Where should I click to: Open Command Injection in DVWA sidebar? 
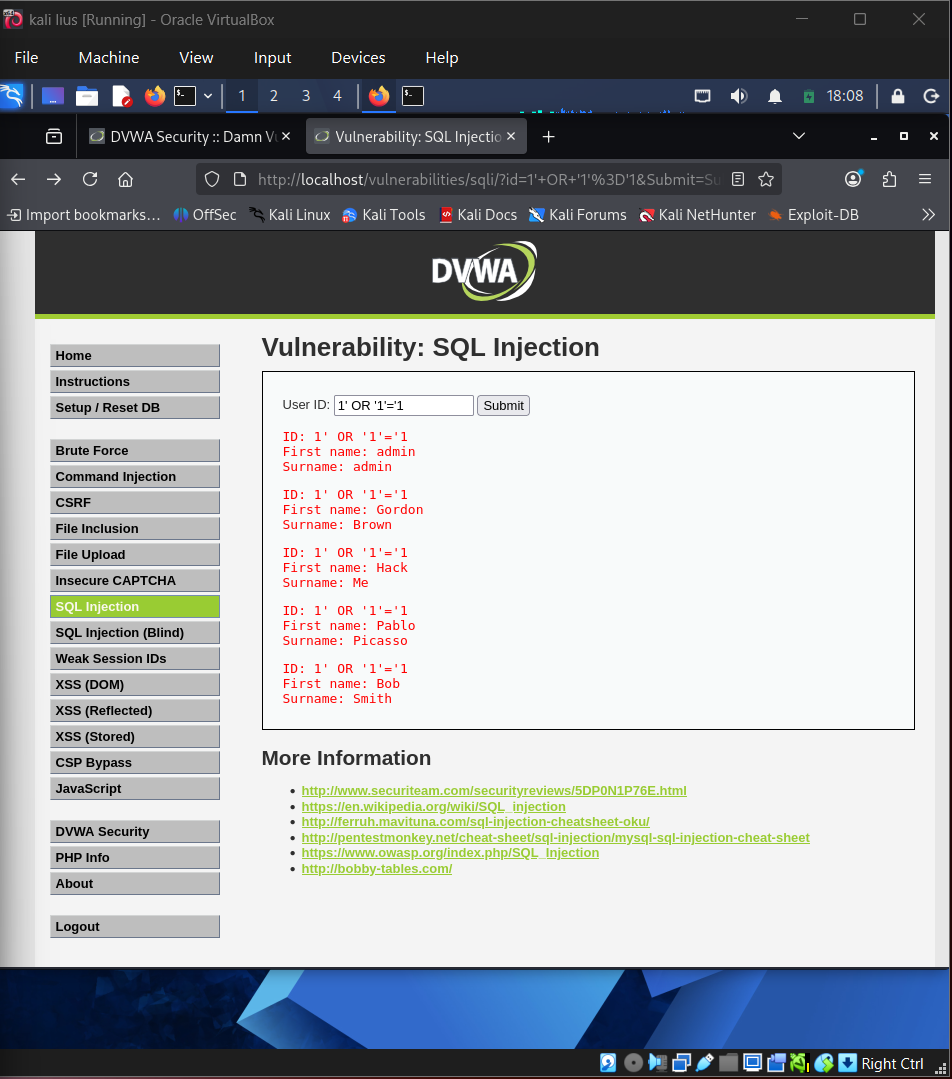(x=135, y=476)
